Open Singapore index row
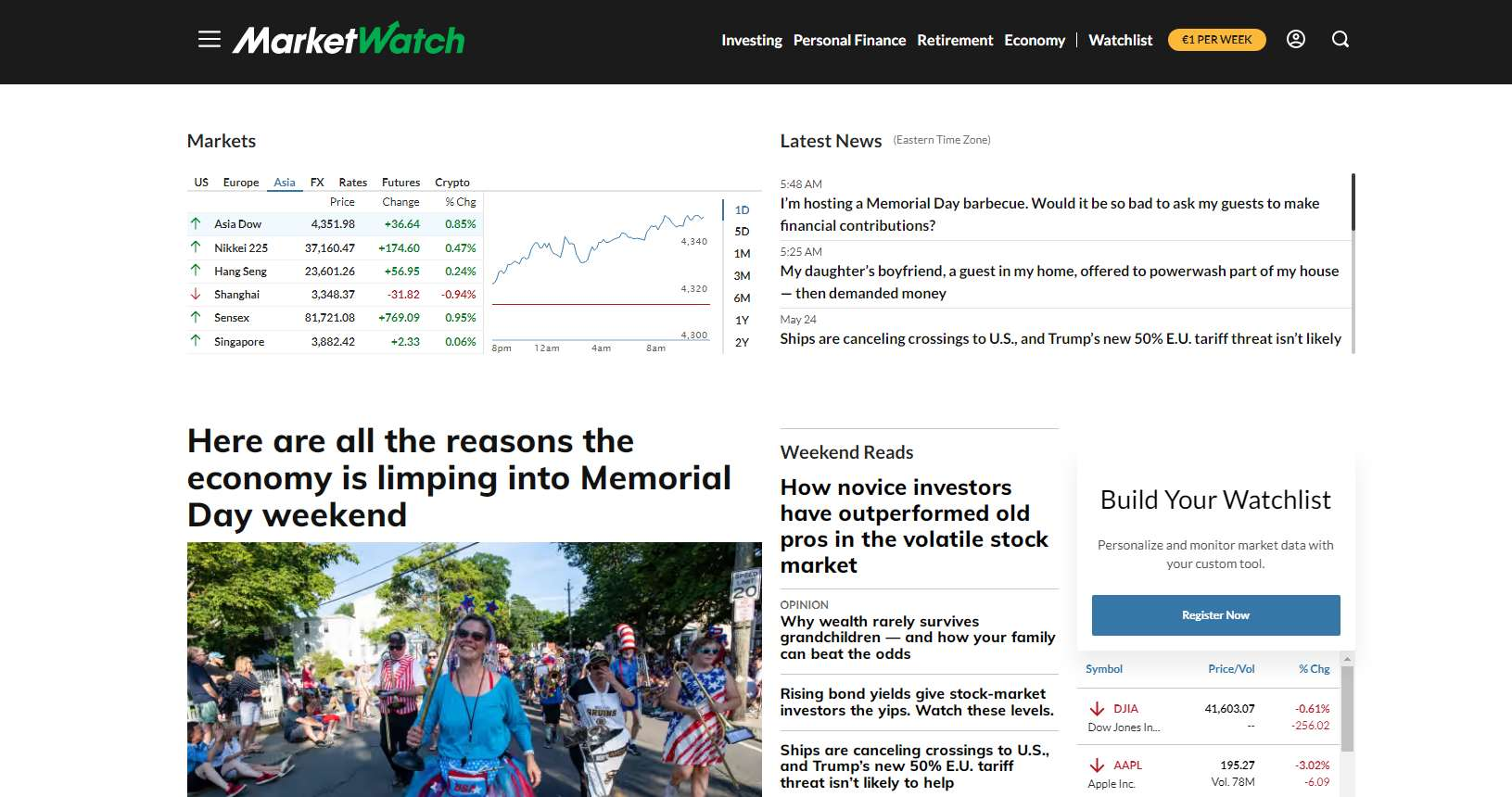Screen dimensions: 1512x797 [x=335, y=341]
